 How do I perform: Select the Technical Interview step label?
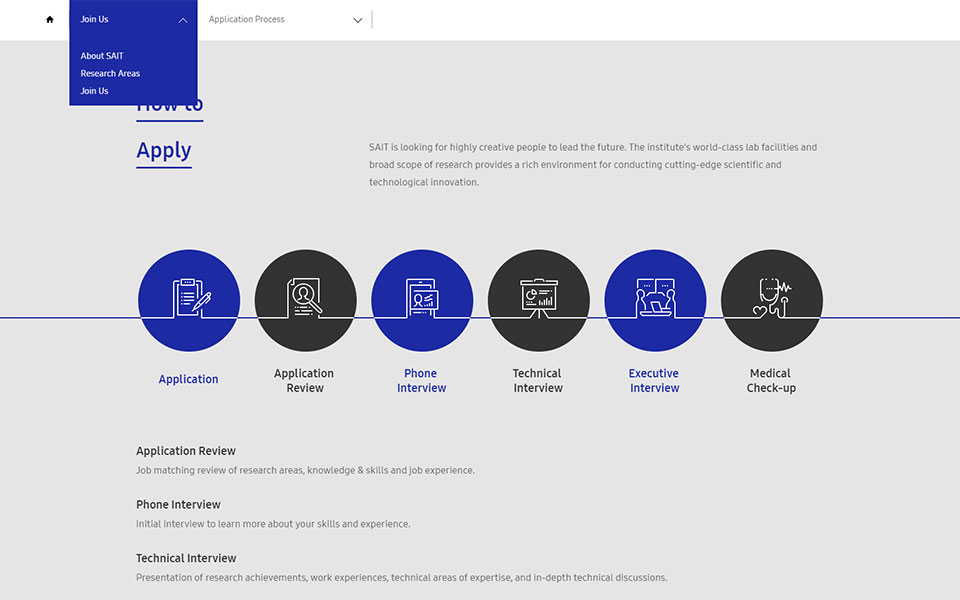tap(538, 381)
